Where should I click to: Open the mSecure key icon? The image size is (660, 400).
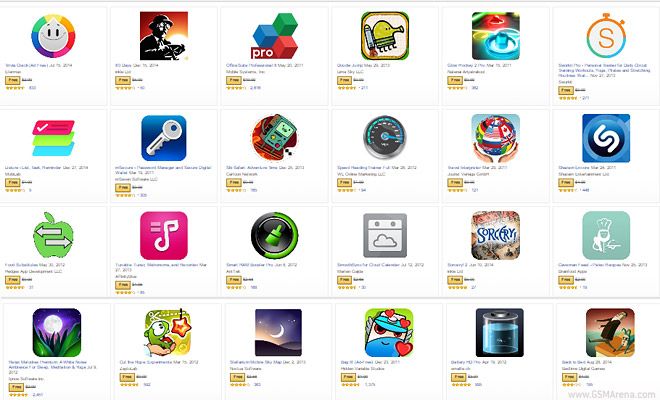[x=164, y=138]
